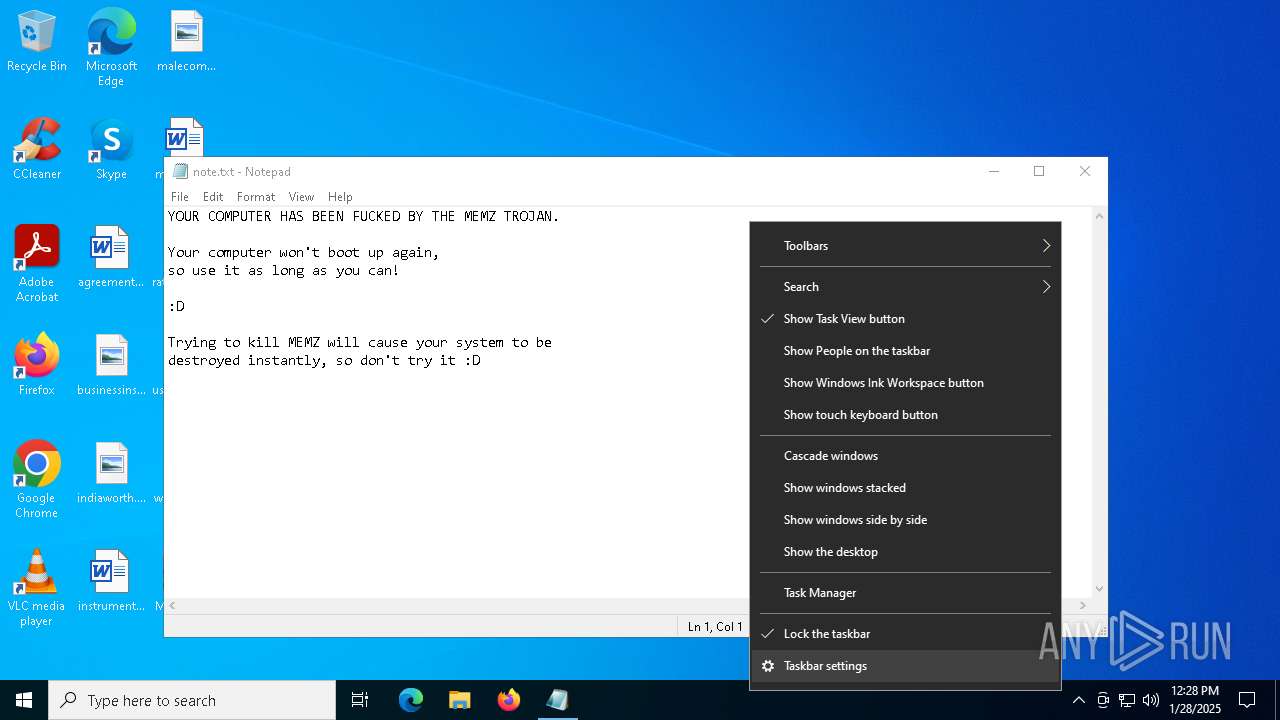Select the malecom image file on desktop

[186, 42]
